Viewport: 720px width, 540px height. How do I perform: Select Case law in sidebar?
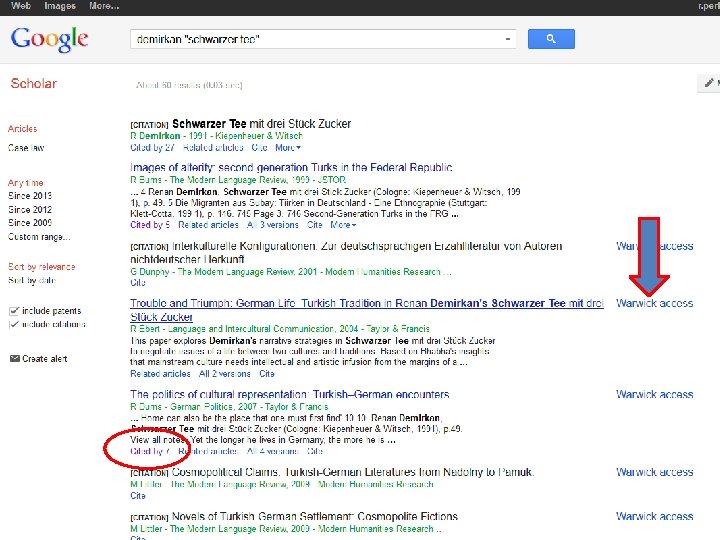pyautogui.click(x=26, y=148)
